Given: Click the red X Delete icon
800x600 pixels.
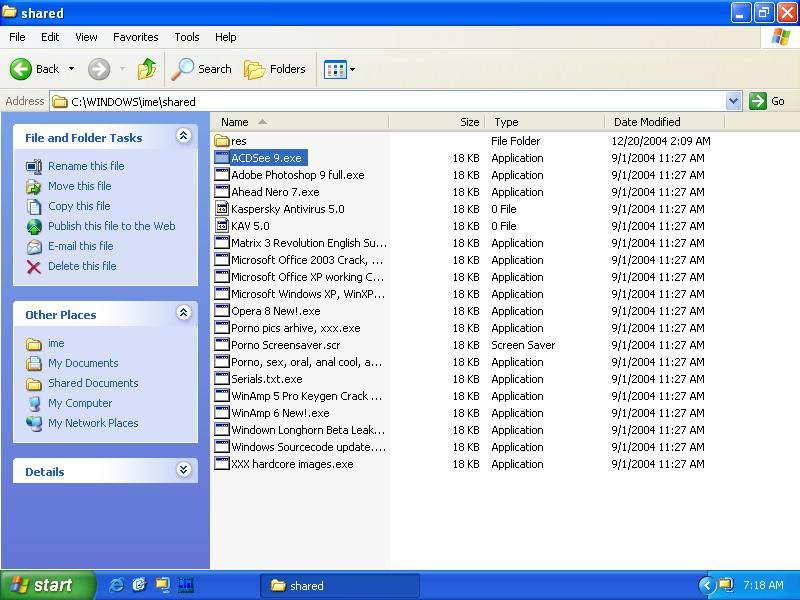Looking at the screenshot, I should coord(34,267).
